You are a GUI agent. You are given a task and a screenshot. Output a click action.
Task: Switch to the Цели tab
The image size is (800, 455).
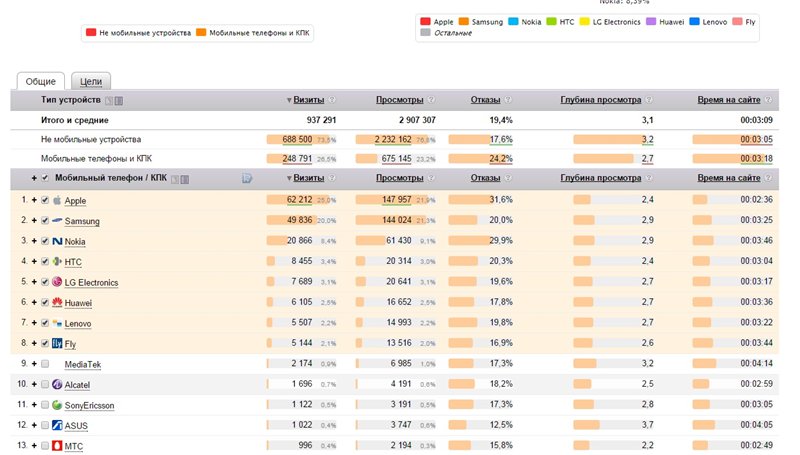pyautogui.click(x=91, y=81)
